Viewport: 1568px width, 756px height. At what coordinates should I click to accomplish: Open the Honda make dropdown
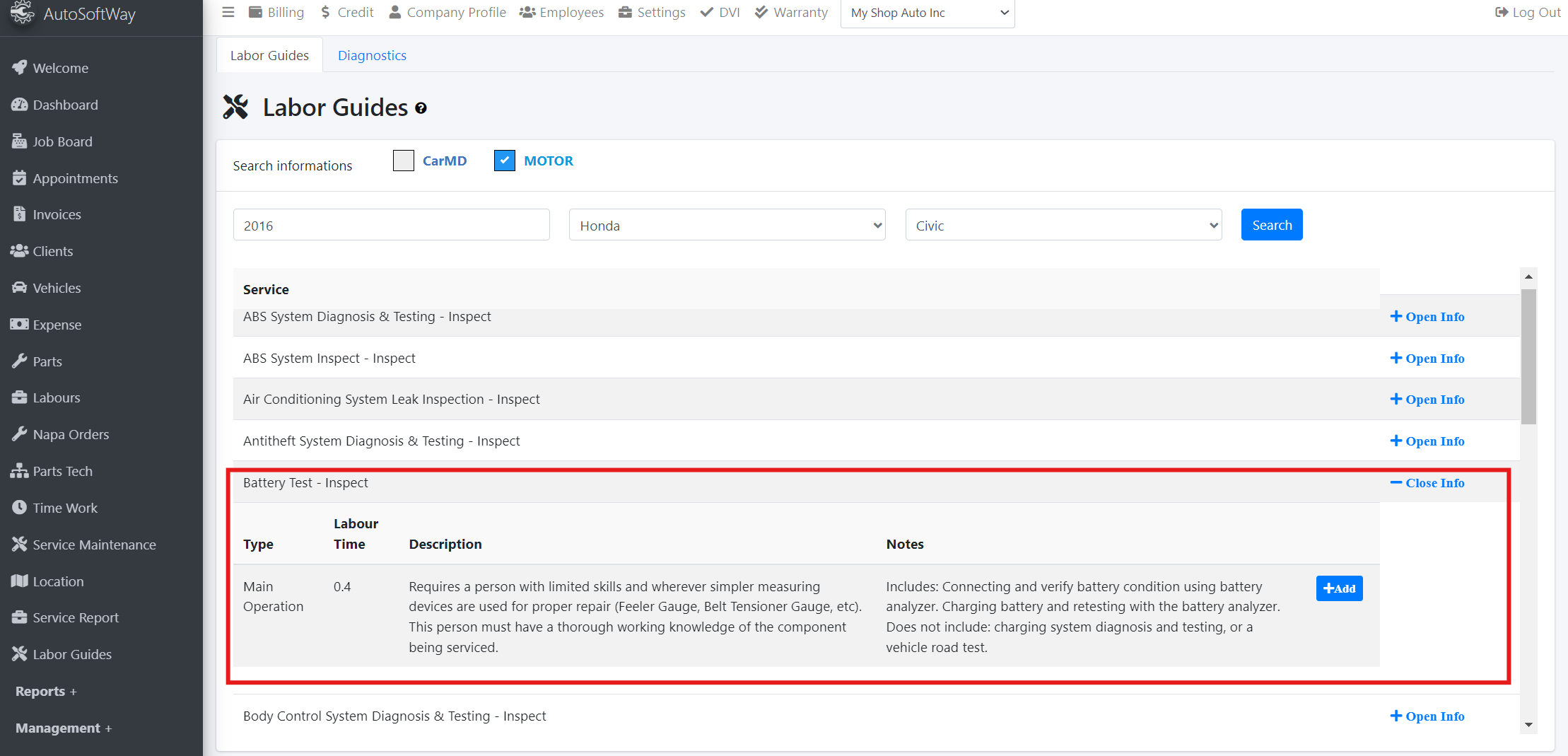click(x=727, y=225)
